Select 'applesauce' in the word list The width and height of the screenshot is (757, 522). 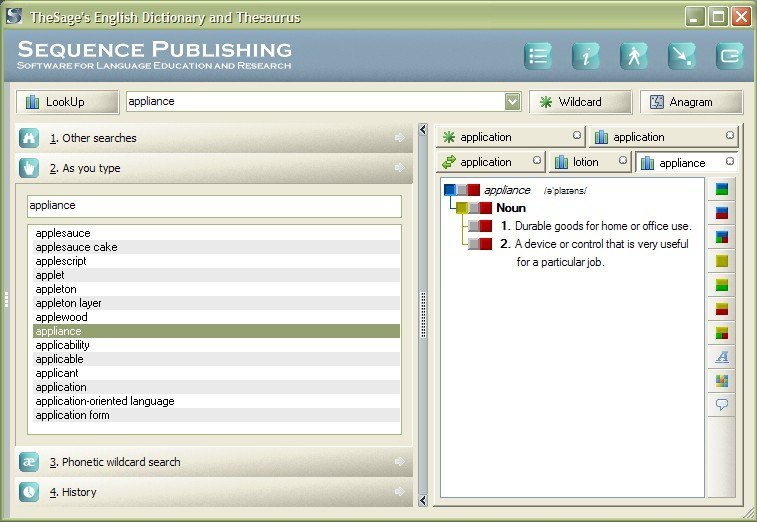pos(216,233)
